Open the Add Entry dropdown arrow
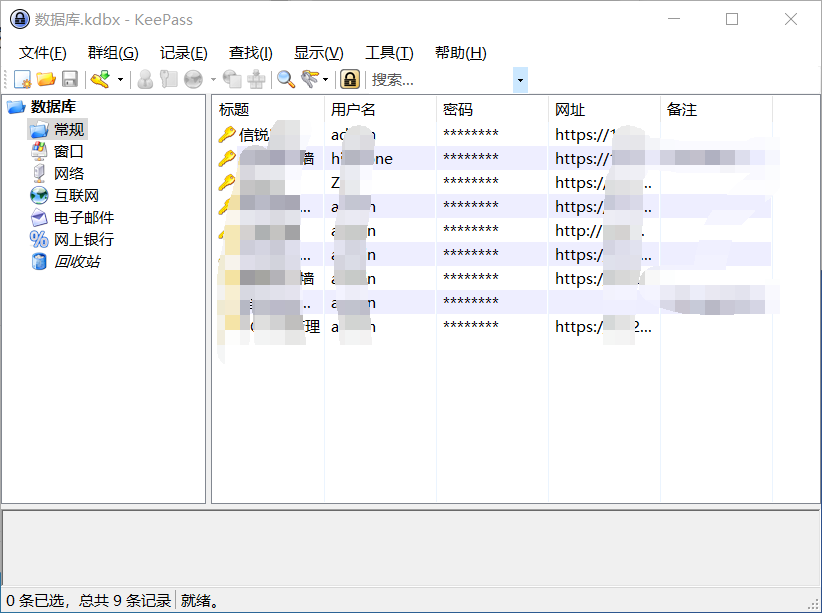 120,80
